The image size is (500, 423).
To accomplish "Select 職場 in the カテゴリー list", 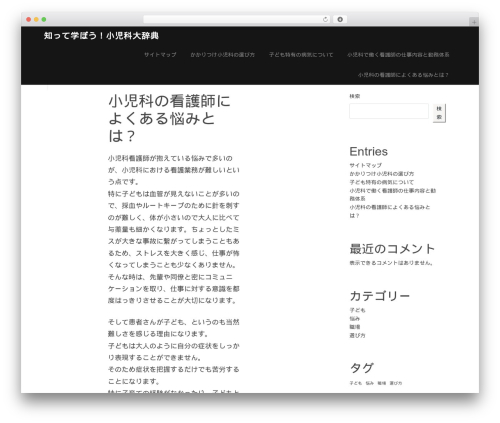I will click(355, 327).
